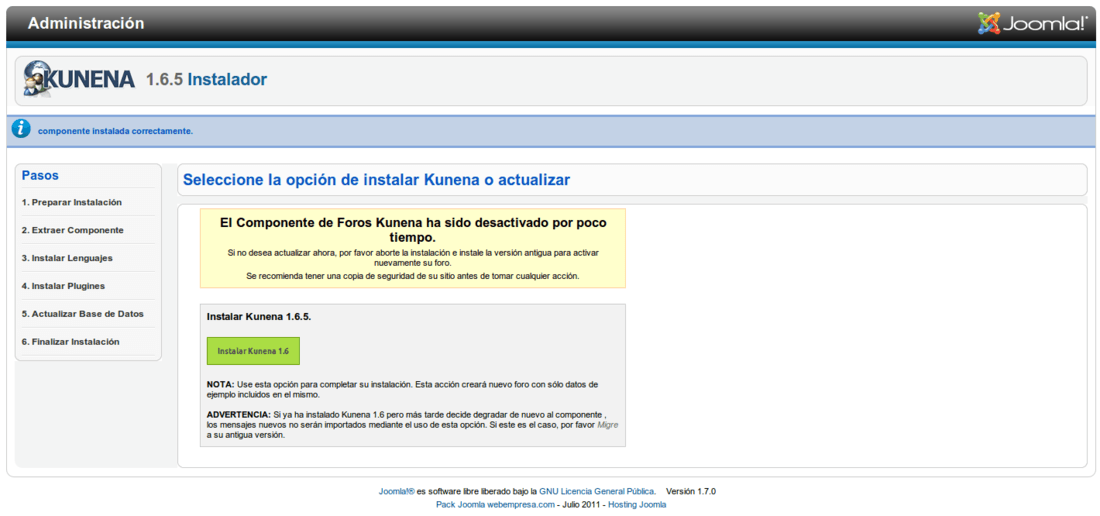Screen dimensions: 1100x516
Task: Click the 'Se recomienda tener una copia de seguridad' line
Action: (x=412, y=276)
